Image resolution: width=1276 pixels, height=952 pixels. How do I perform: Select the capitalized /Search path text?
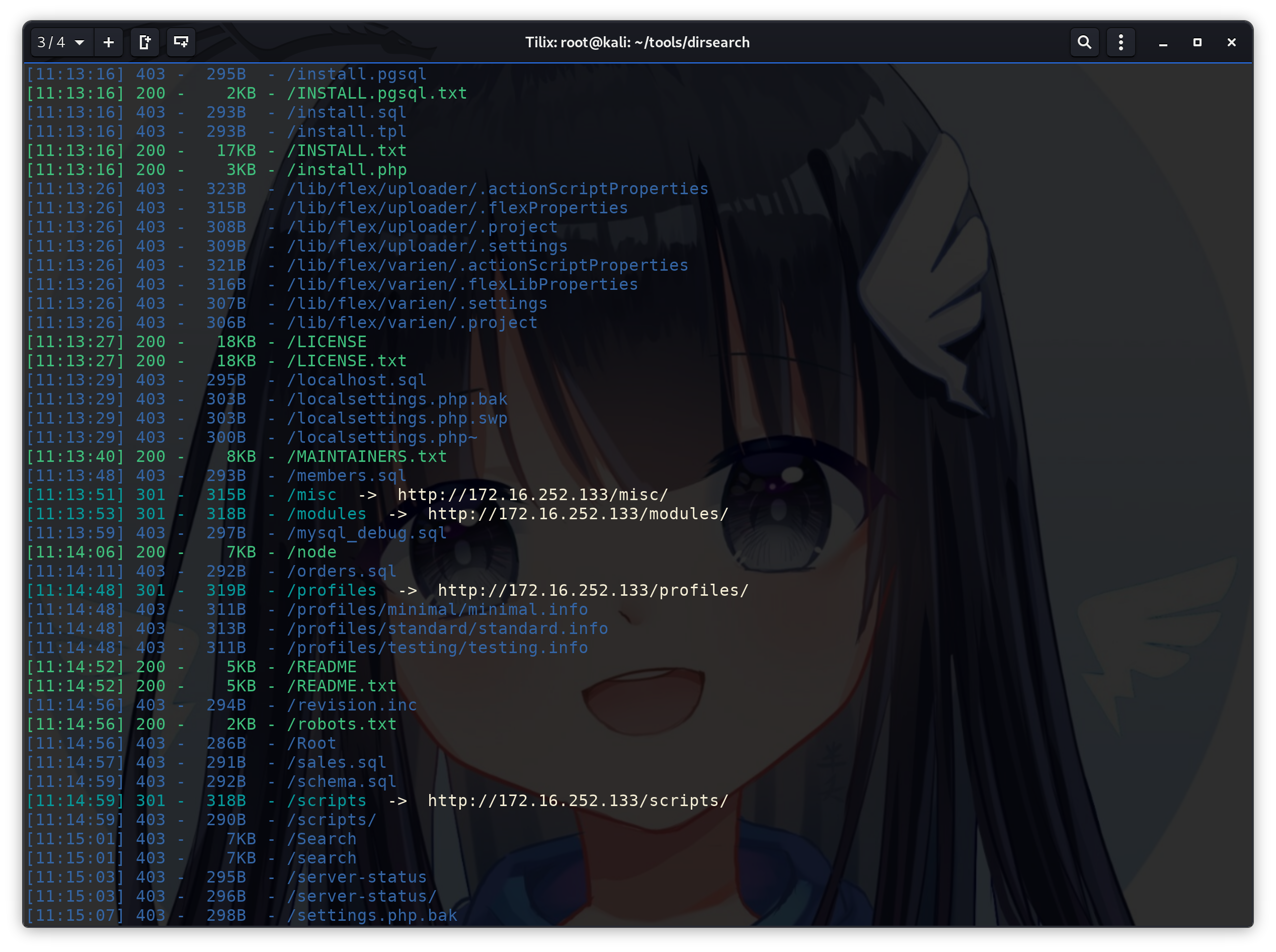(x=321, y=838)
